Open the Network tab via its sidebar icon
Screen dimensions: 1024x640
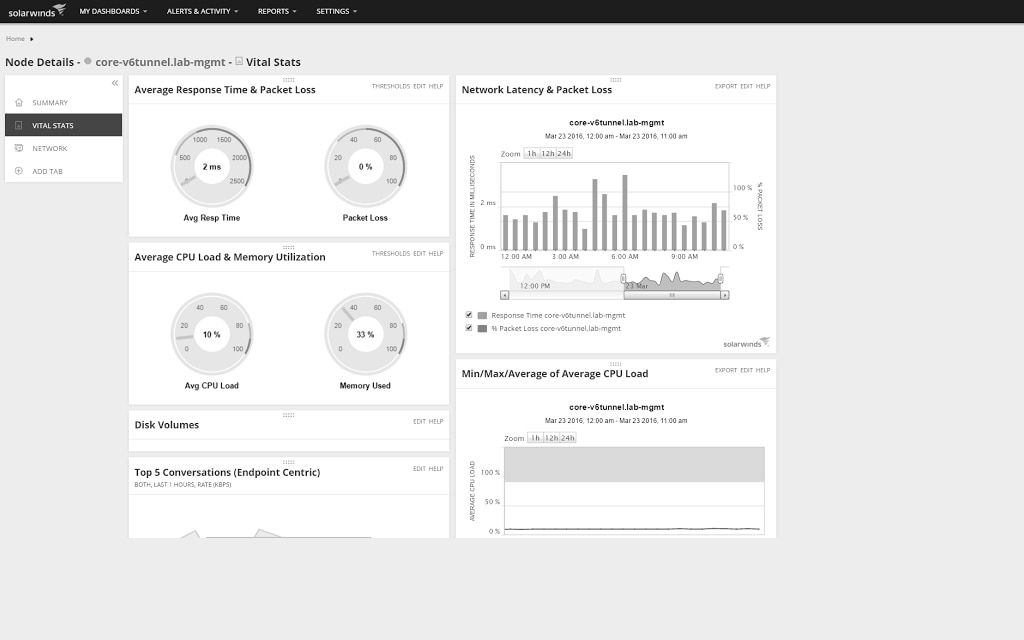pyautogui.click(x=19, y=148)
